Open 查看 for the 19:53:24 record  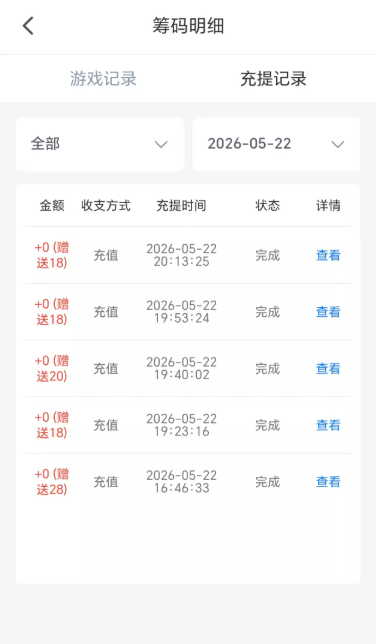[328, 312]
